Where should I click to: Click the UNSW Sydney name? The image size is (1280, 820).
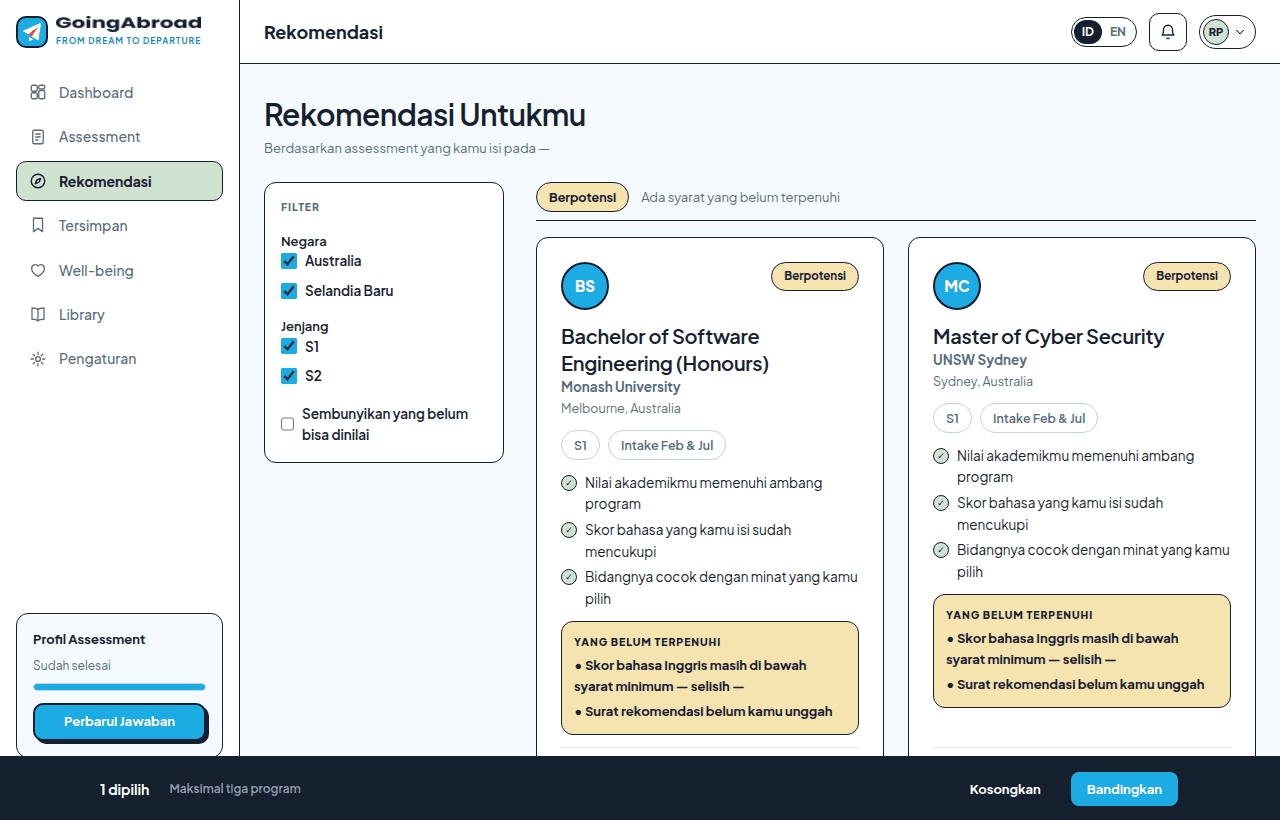pos(980,360)
